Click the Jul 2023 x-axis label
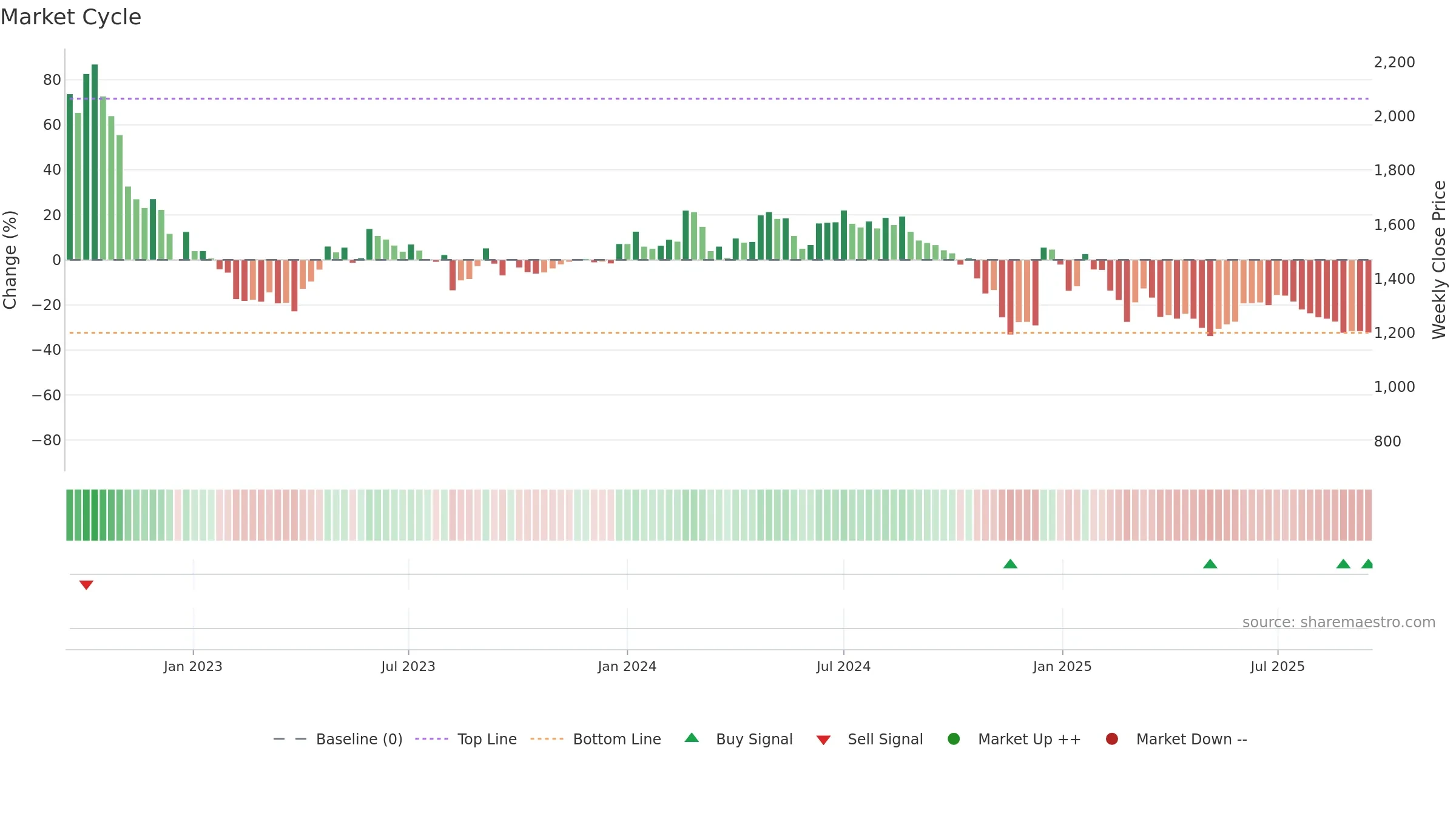The width and height of the screenshot is (1456, 819). point(408,667)
